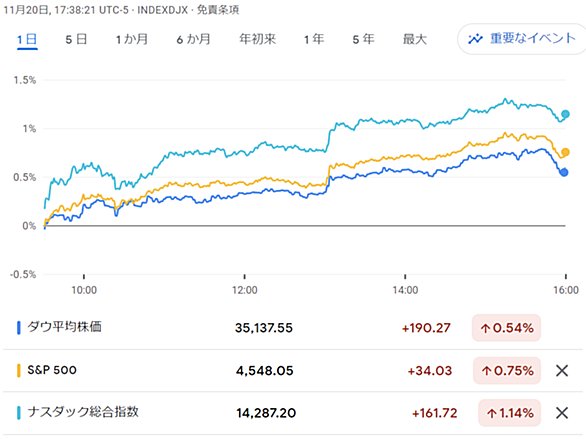The width and height of the screenshot is (586, 439).
Task: Select the 6か月 range tab
Action: 193,39
